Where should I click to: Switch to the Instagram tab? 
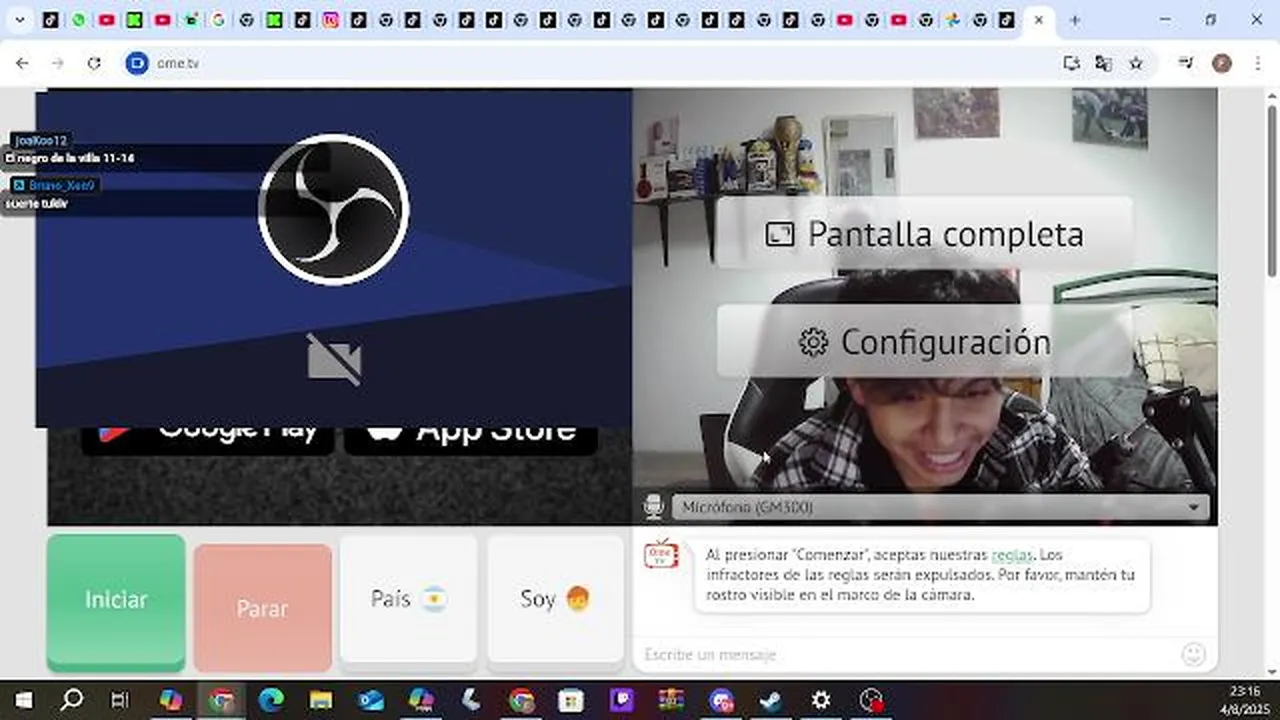click(331, 20)
